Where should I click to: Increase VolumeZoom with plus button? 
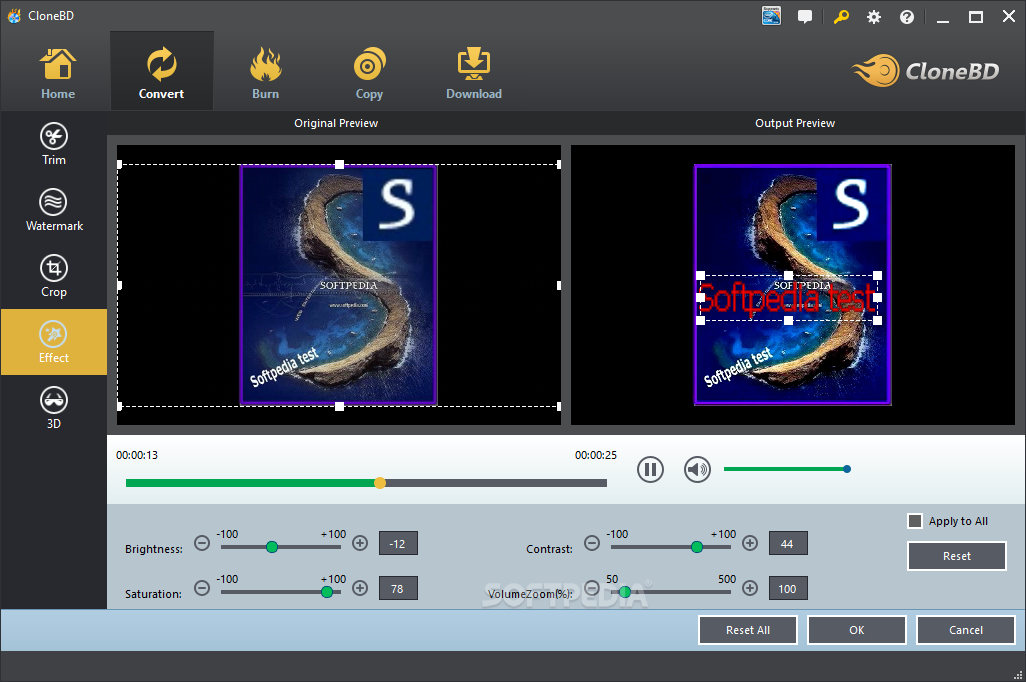(x=750, y=588)
